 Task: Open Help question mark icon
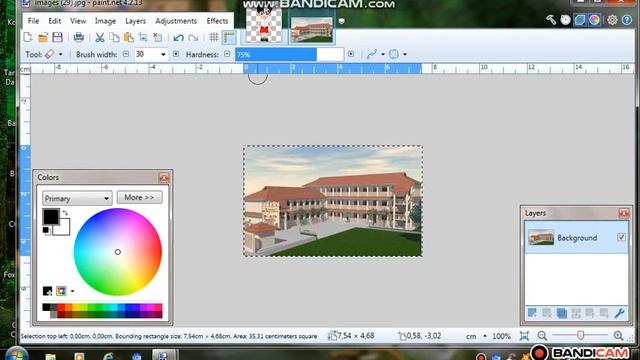tap(627, 20)
